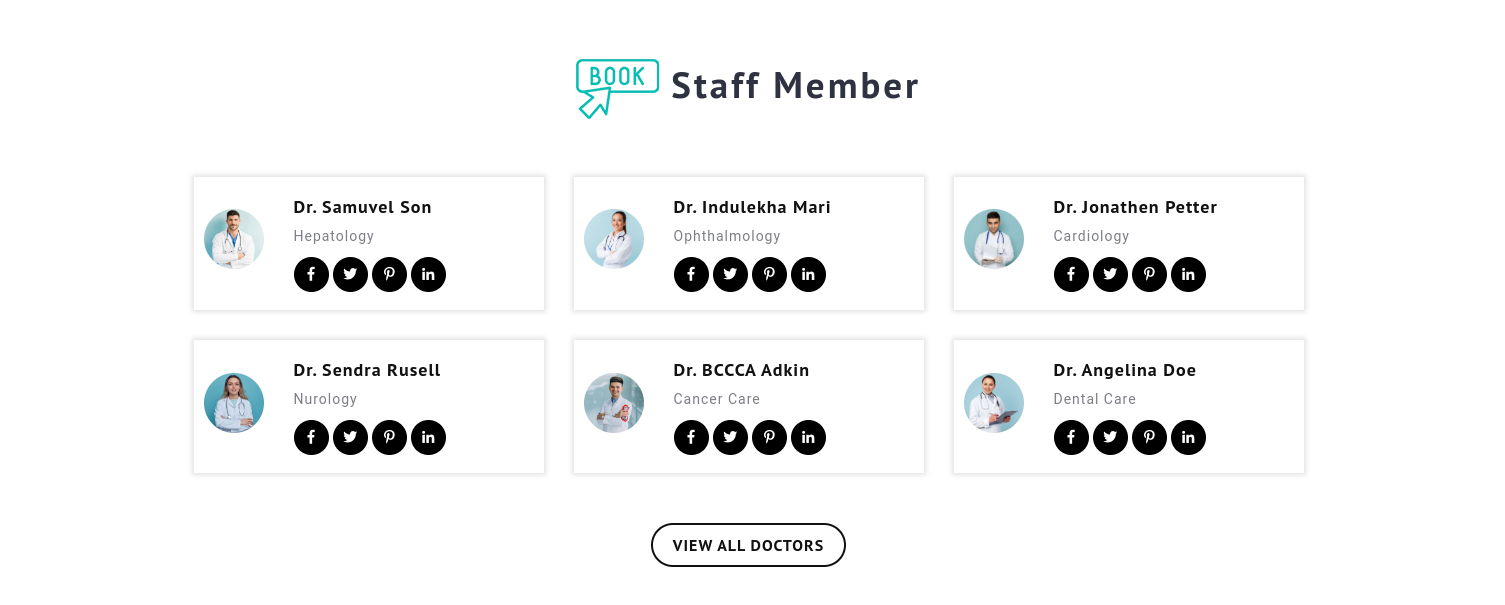Viewport: 1505px width, 605px height.
Task: Click Dr. Jonathen Petter's avatar photo
Action: coord(994,239)
